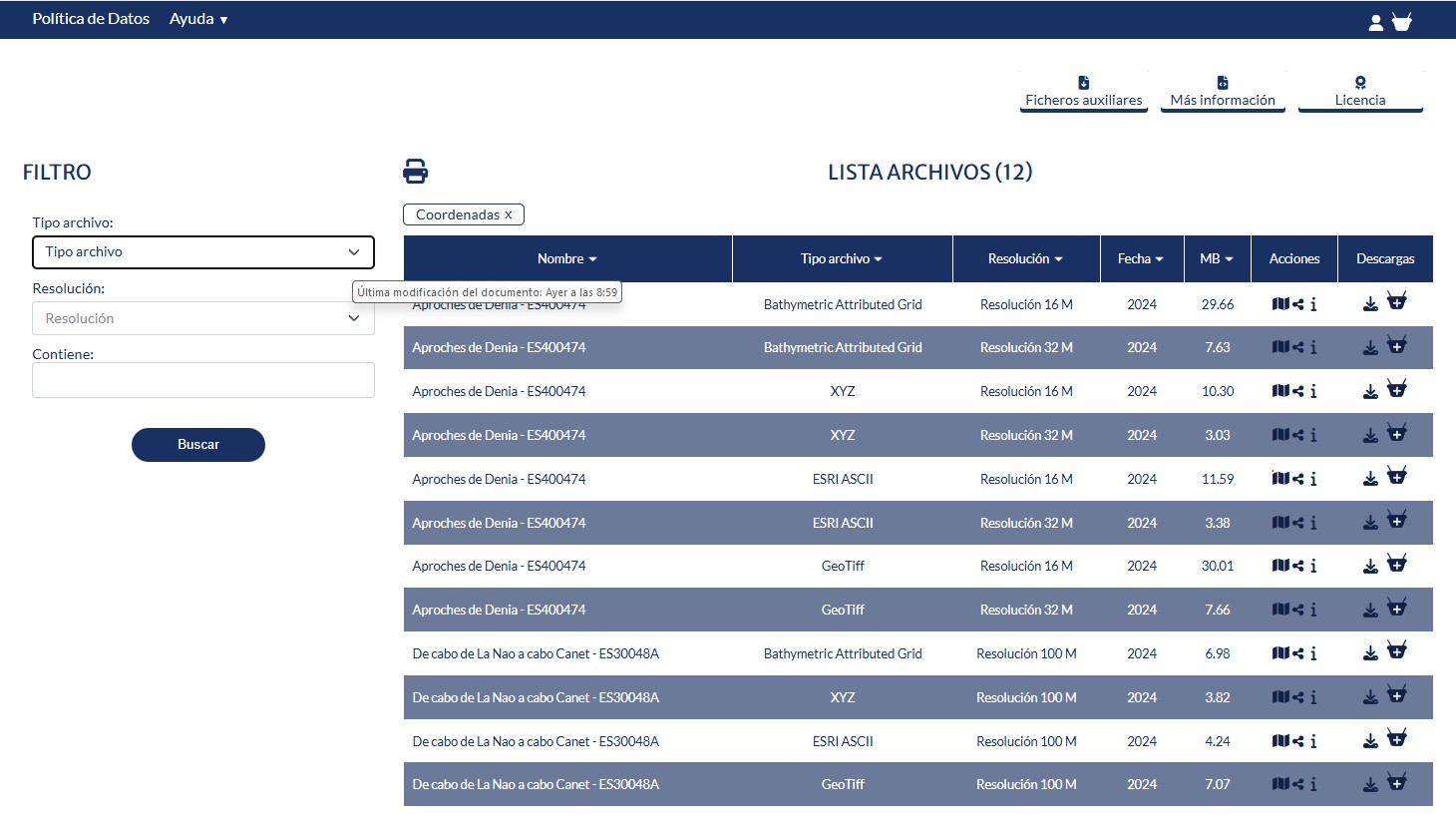The width and height of the screenshot is (1456, 830).
Task: Click the Más información icon
Action: [1222, 83]
